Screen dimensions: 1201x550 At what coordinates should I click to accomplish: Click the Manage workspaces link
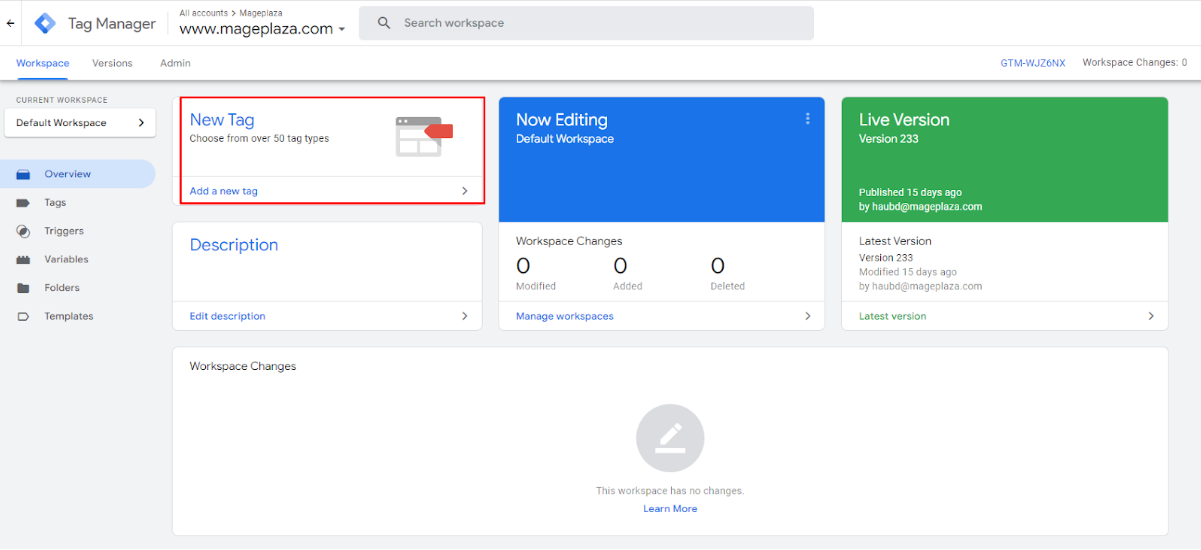click(565, 316)
